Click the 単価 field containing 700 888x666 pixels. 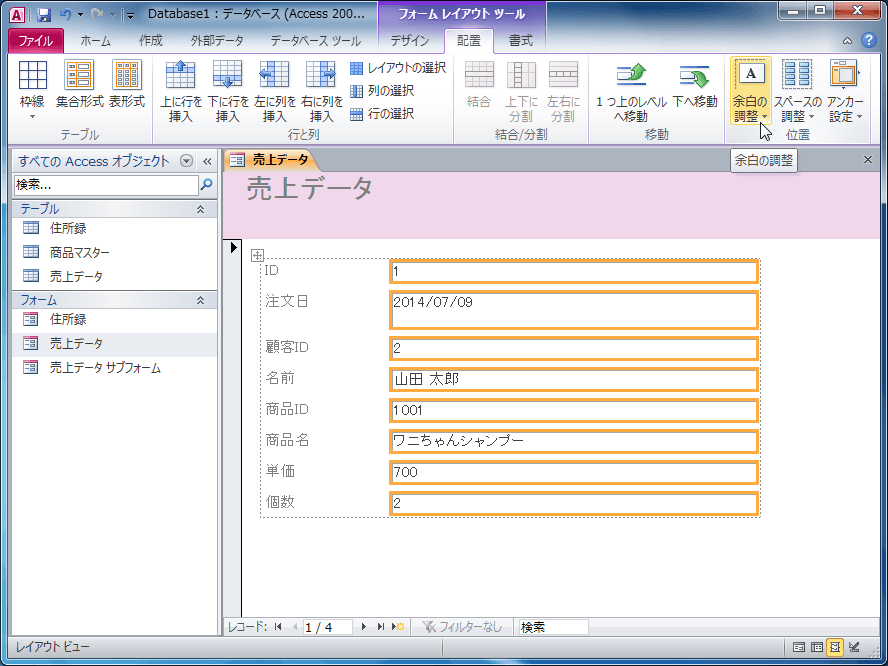(x=574, y=472)
